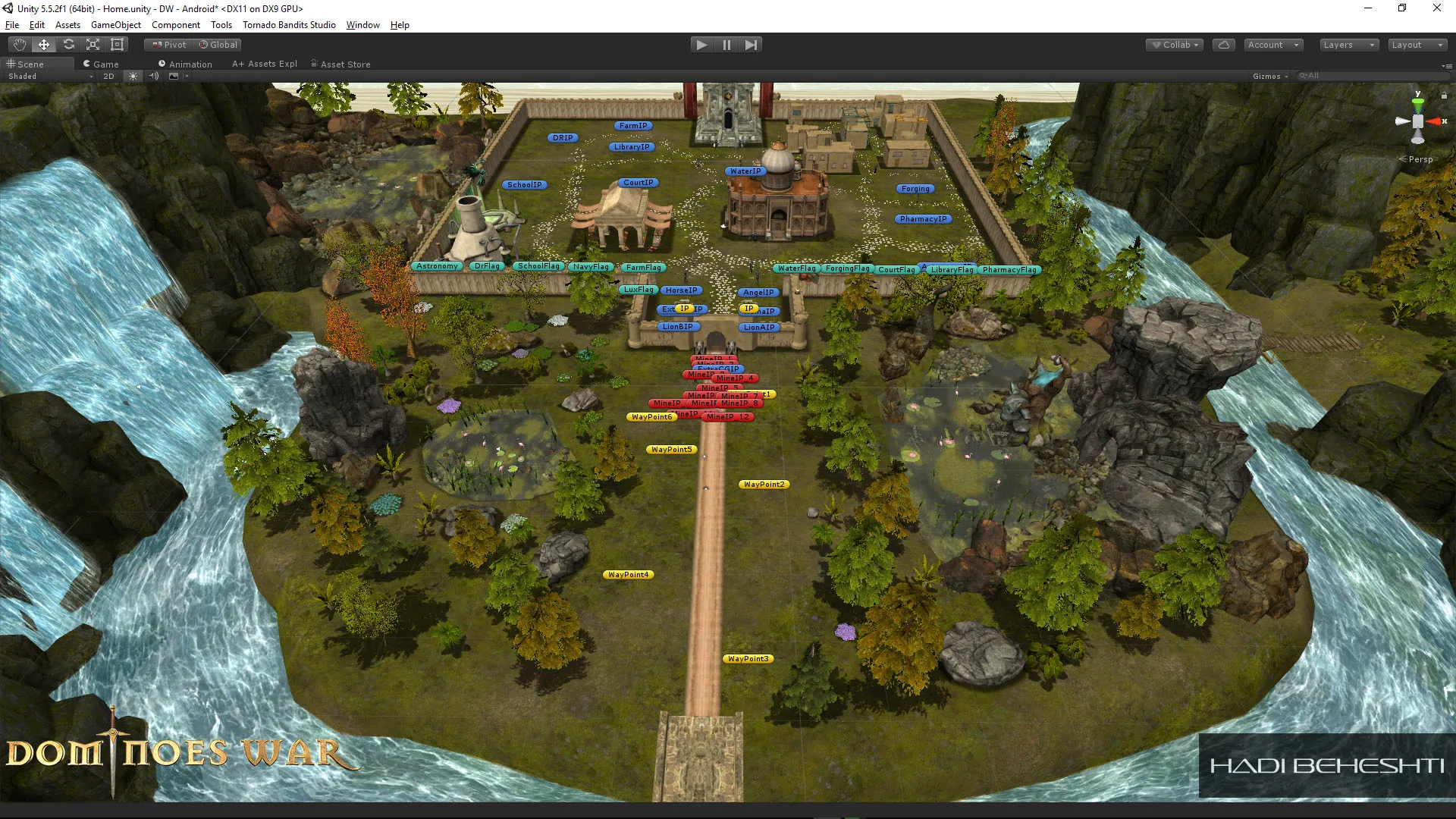Click the scene gizmo lock icon

click(x=1444, y=95)
